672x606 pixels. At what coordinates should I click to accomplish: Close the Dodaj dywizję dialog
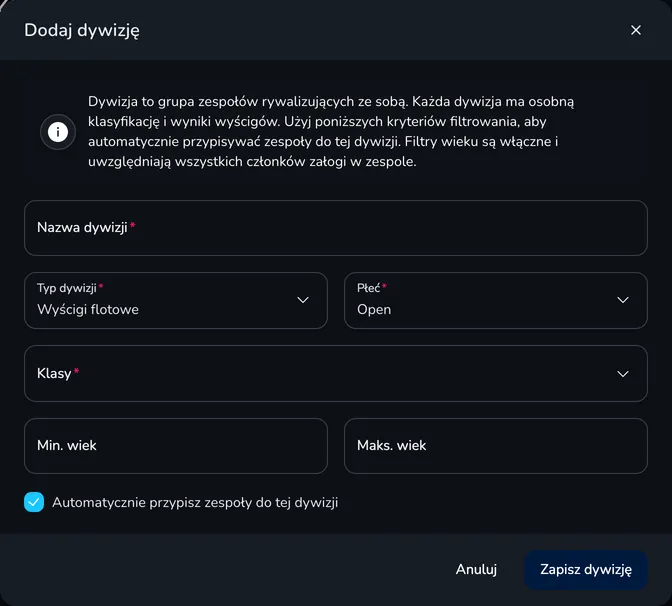tap(636, 30)
